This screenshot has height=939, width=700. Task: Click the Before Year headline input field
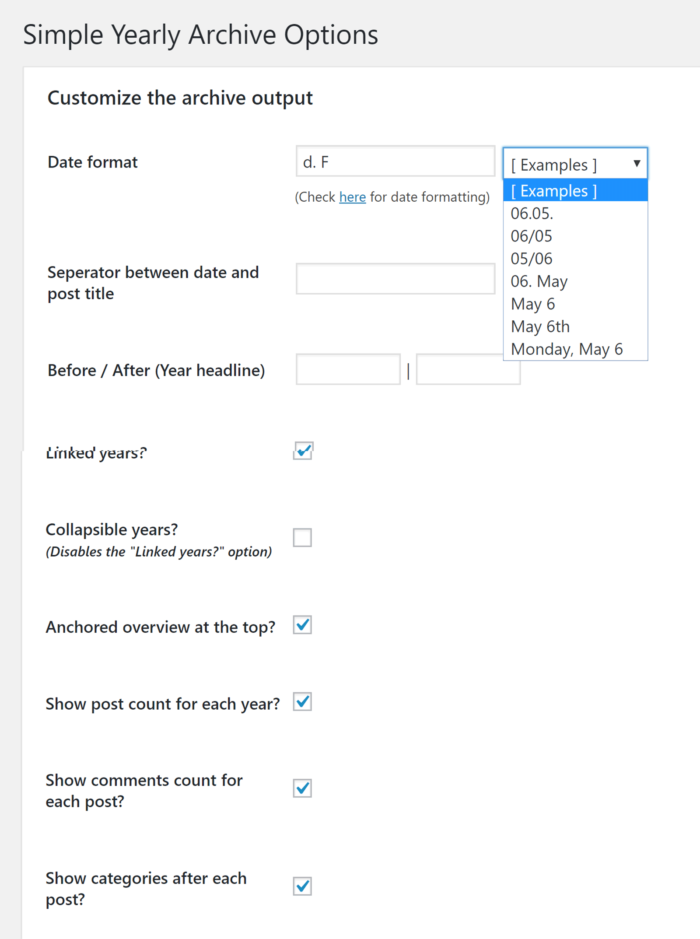click(x=348, y=369)
